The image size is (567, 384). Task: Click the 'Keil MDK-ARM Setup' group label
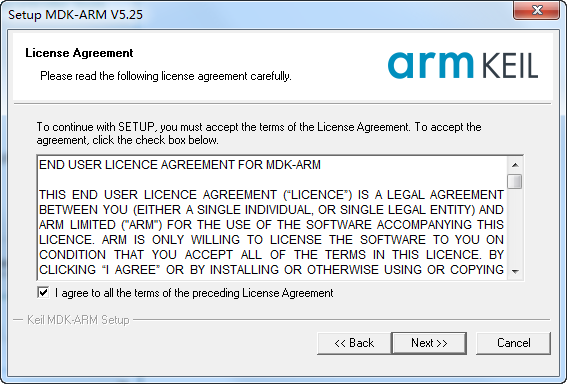[78, 320]
